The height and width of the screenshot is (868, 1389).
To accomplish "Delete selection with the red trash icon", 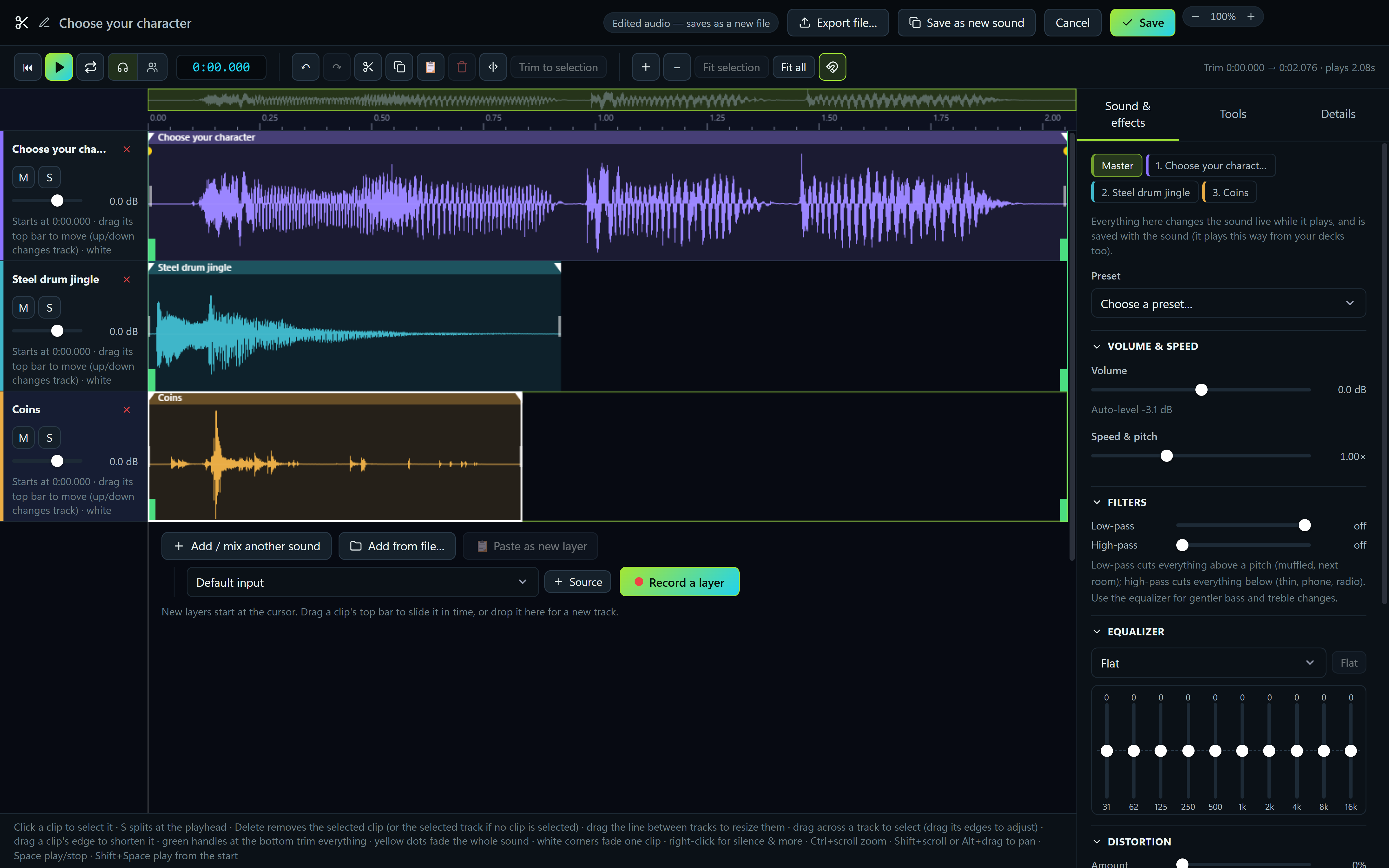I will (462, 67).
